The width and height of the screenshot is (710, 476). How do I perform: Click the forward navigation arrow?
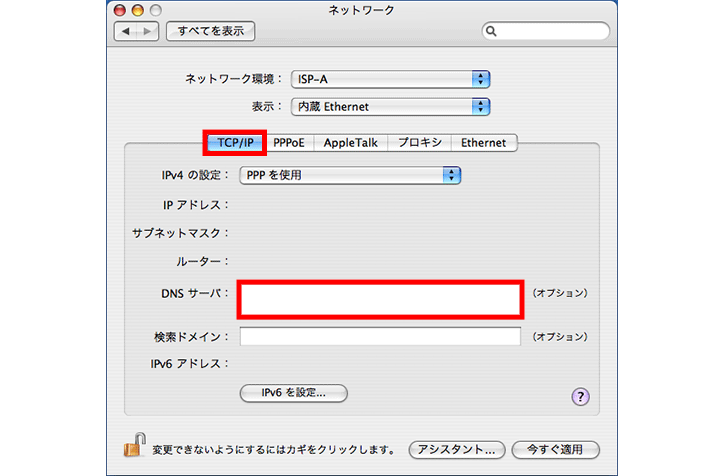(x=149, y=32)
